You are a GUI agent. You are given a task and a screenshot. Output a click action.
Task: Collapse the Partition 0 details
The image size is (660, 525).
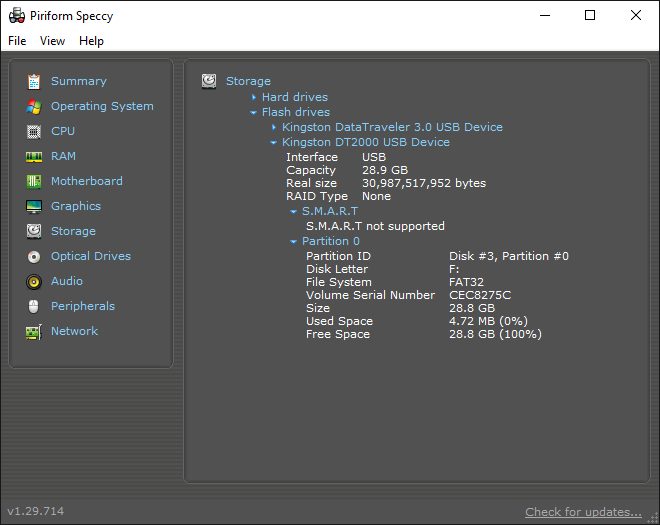pyautogui.click(x=293, y=241)
